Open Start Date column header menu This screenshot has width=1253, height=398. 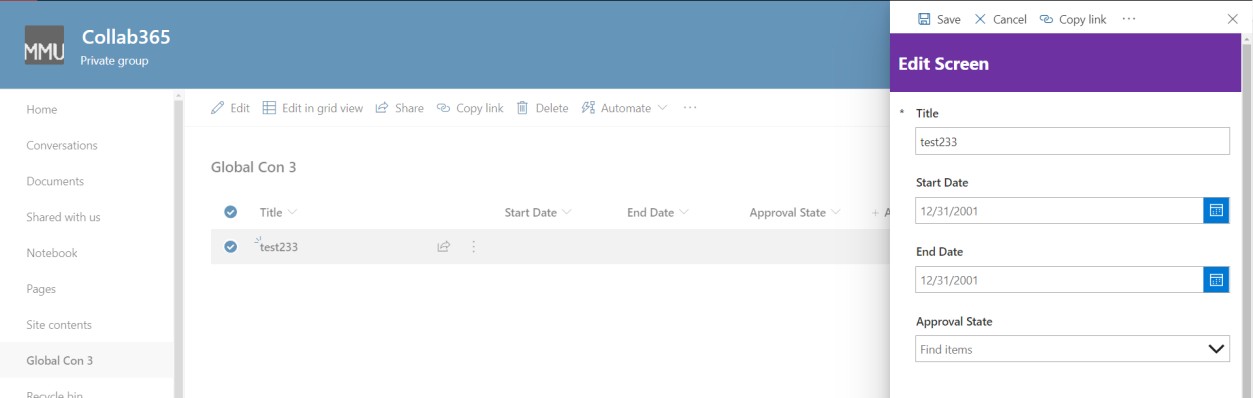coord(538,212)
